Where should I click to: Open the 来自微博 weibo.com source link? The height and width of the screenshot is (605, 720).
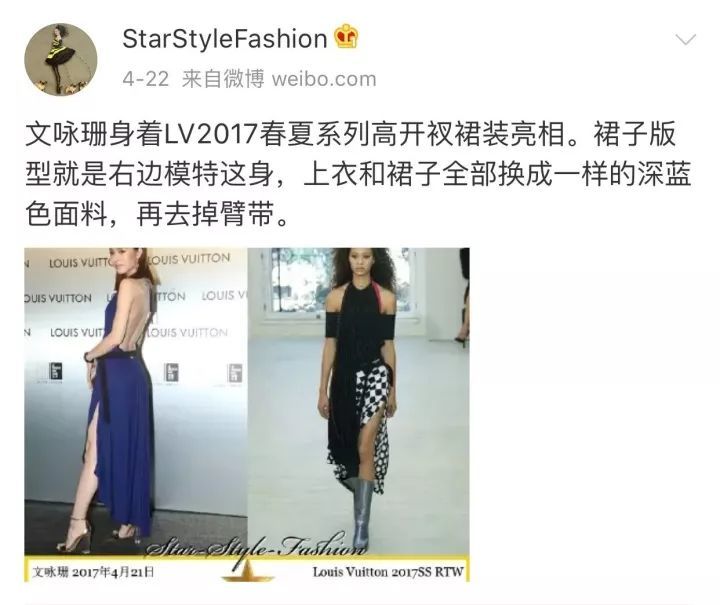[x=279, y=79]
